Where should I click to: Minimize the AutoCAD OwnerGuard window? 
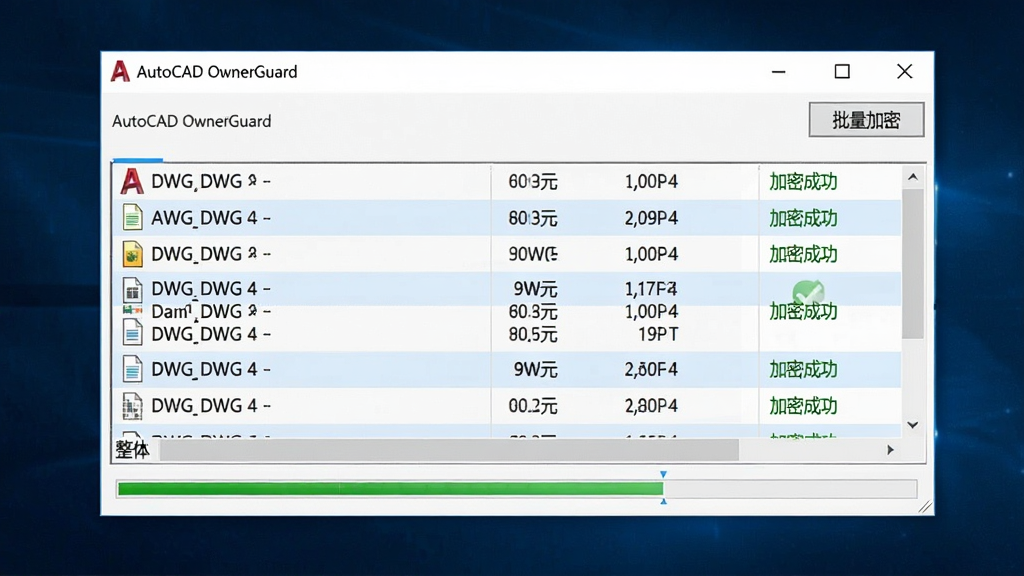point(778,71)
